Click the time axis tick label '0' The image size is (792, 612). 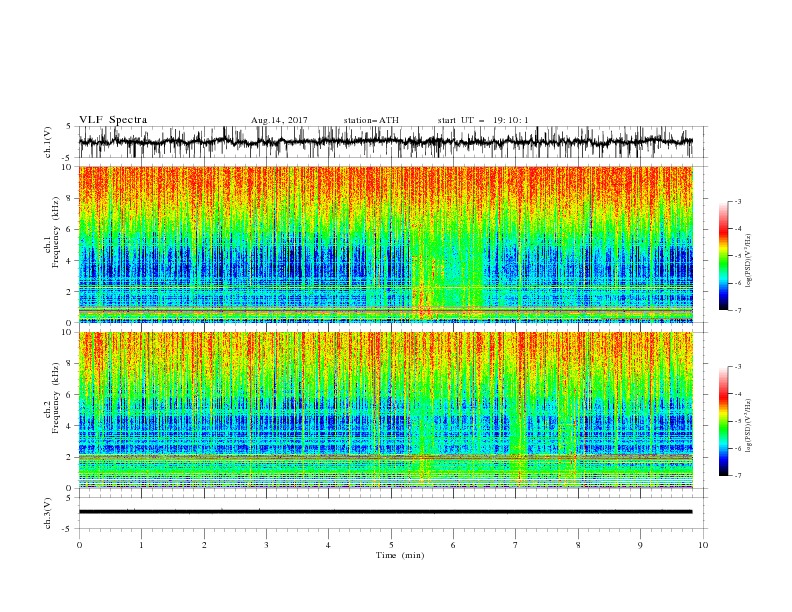(79, 545)
